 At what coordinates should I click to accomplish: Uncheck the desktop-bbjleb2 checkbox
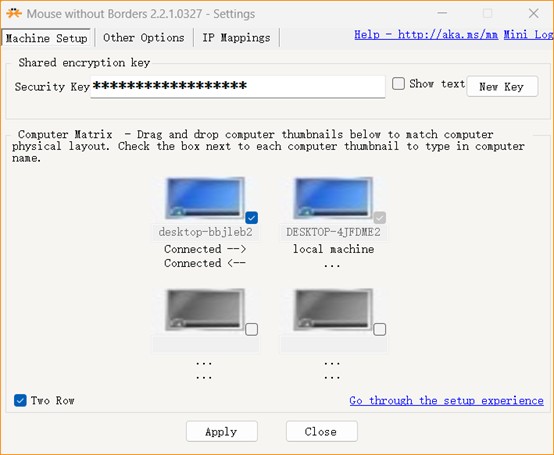[251, 218]
